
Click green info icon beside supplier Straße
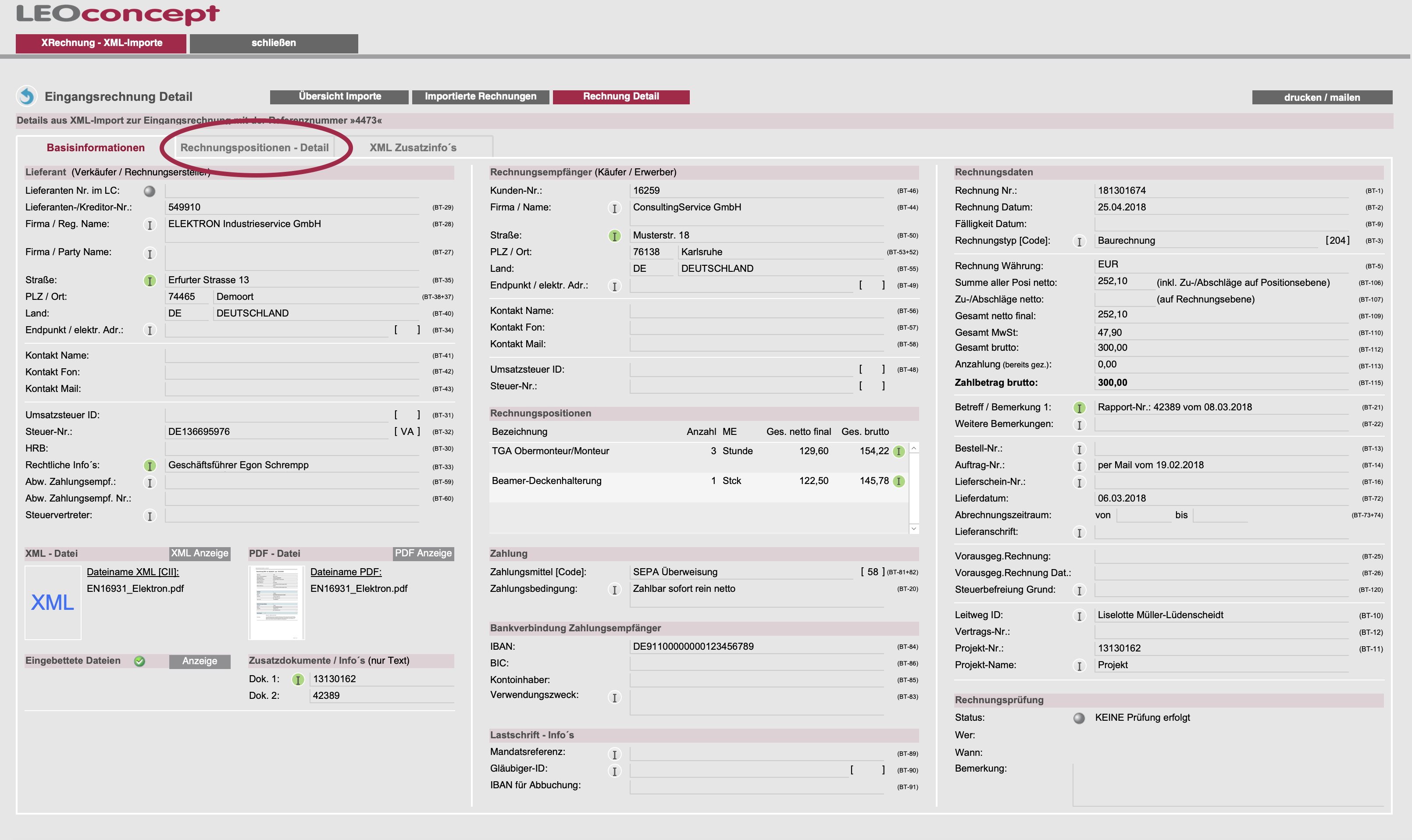tap(150, 280)
